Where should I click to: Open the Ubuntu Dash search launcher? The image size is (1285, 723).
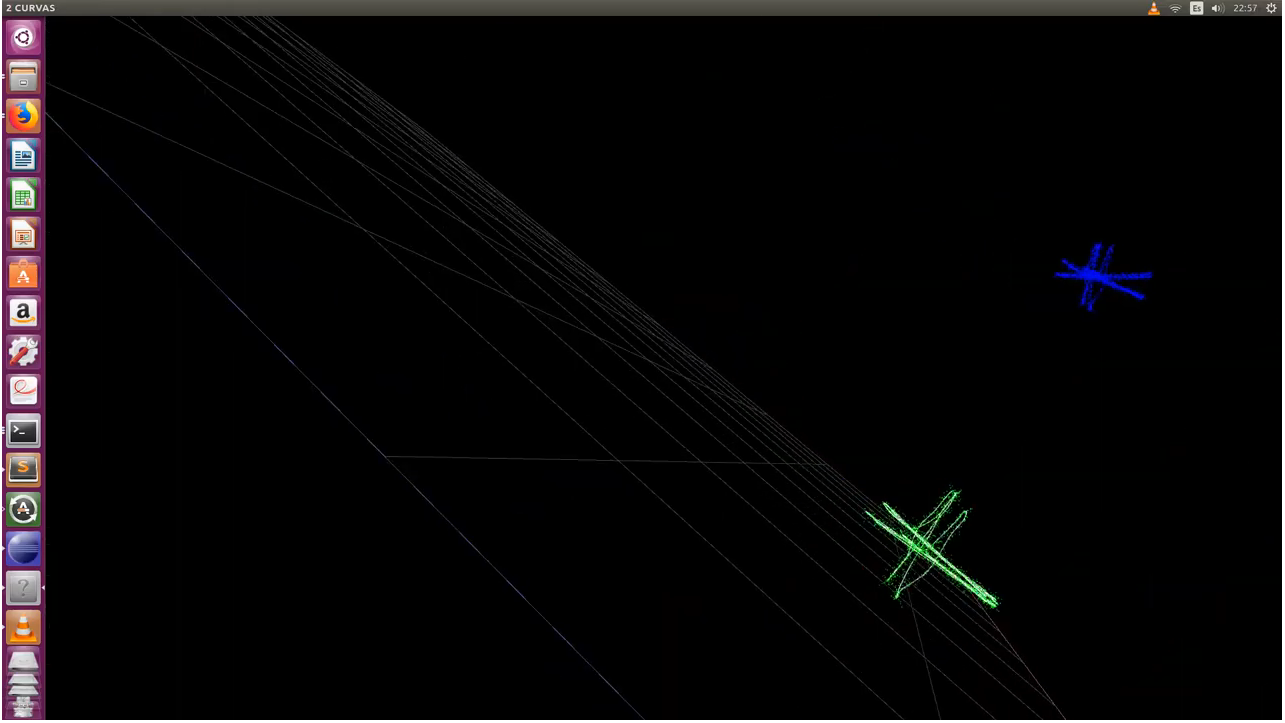pos(23,38)
